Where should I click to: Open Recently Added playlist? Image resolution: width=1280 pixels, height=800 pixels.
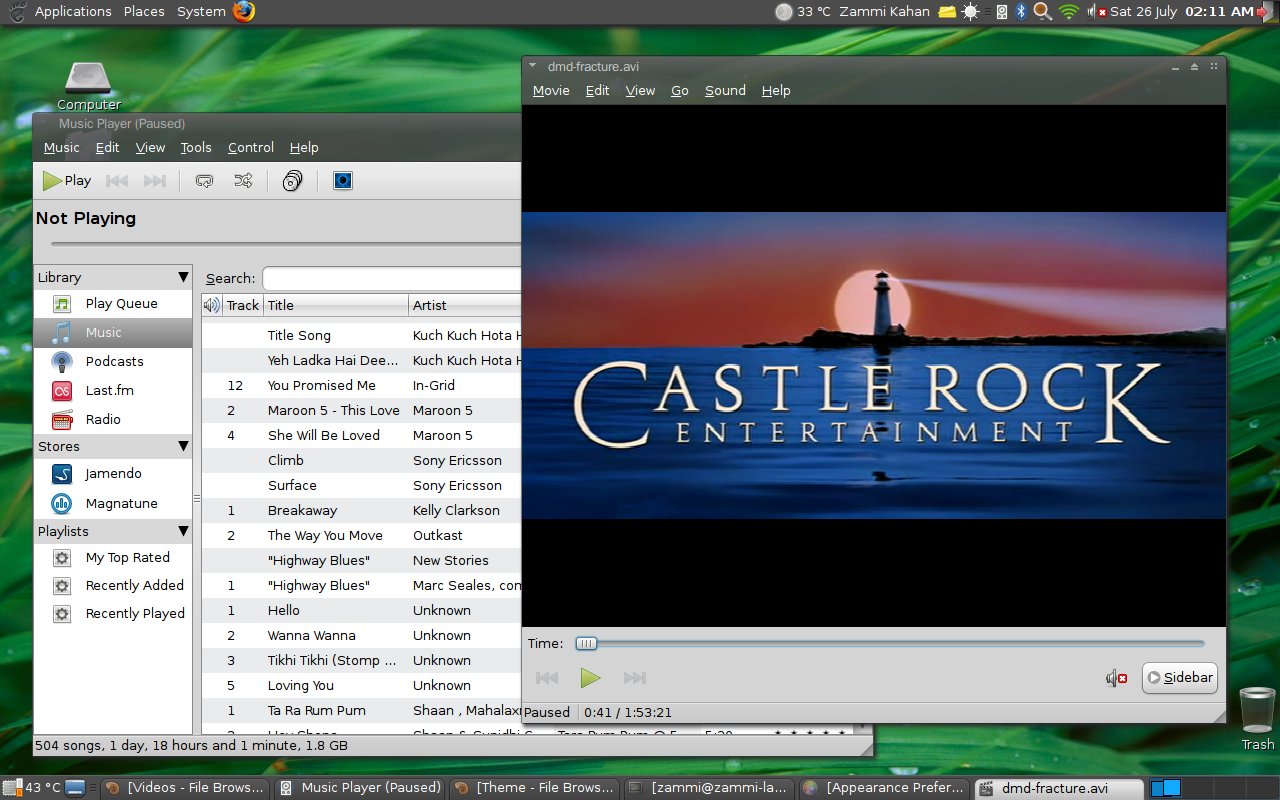click(112, 586)
